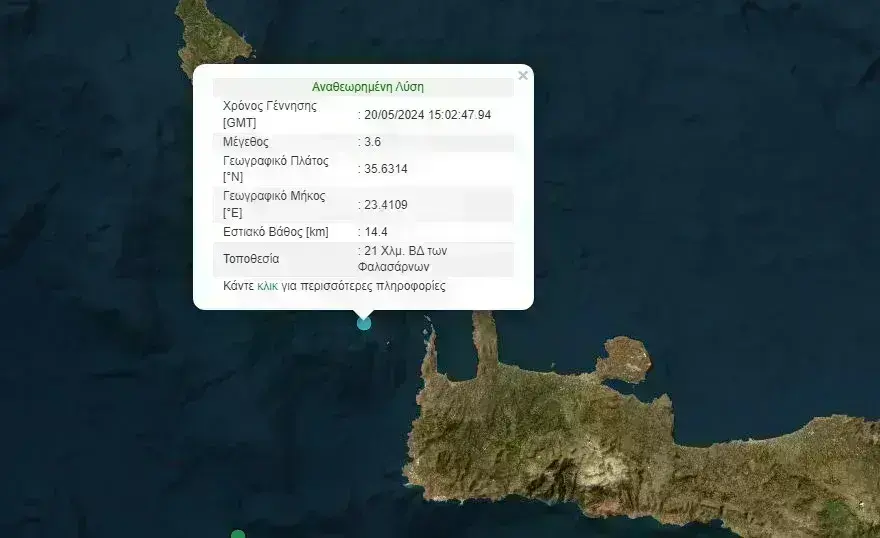Click the 'Τοποθεσία' row label
880x538 pixels.
pyautogui.click(x=251, y=259)
